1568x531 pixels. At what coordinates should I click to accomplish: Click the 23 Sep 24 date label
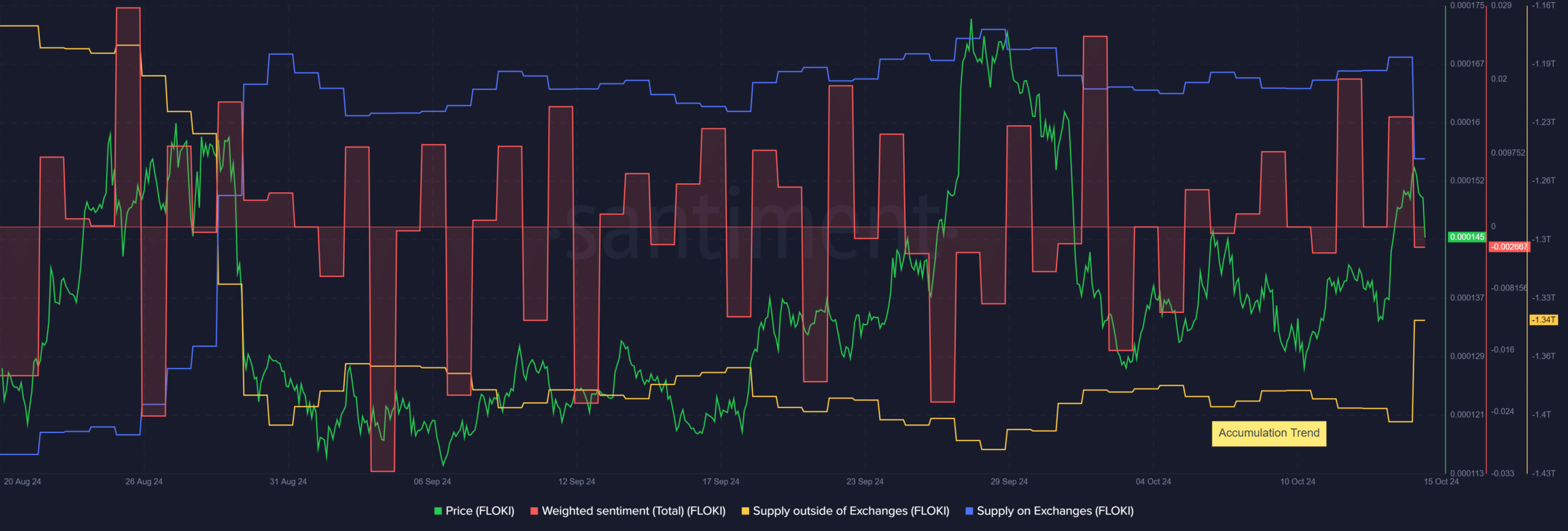tap(865, 481)
